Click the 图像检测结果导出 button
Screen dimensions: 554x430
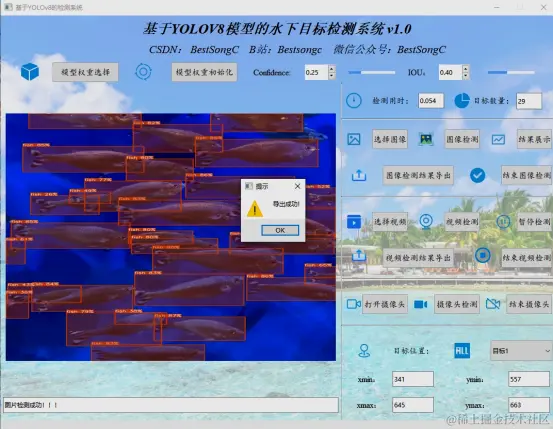click(x=418, y=175)
